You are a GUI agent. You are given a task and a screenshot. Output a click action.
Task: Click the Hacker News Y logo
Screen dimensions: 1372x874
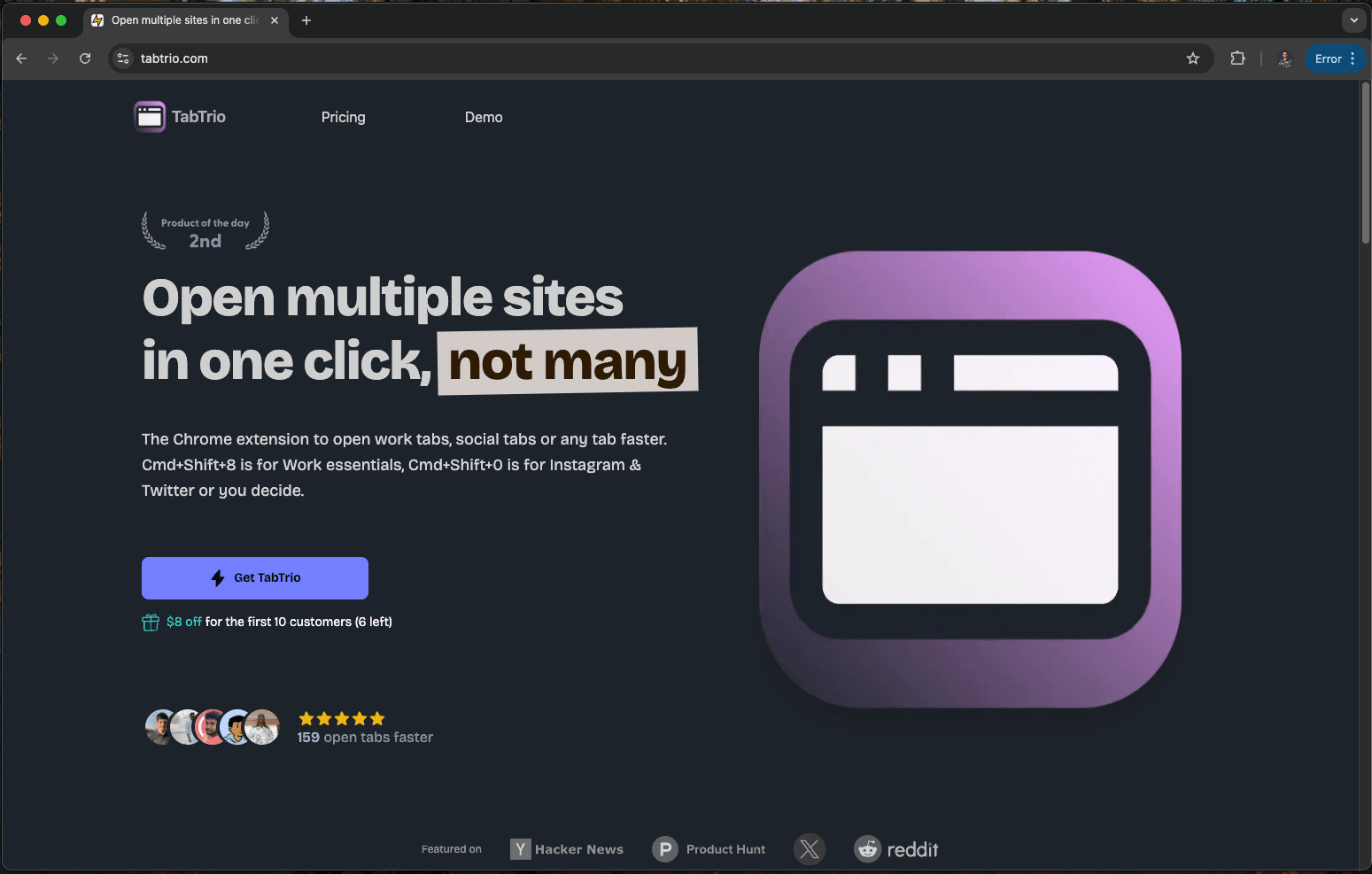click(x=521, y=849)
